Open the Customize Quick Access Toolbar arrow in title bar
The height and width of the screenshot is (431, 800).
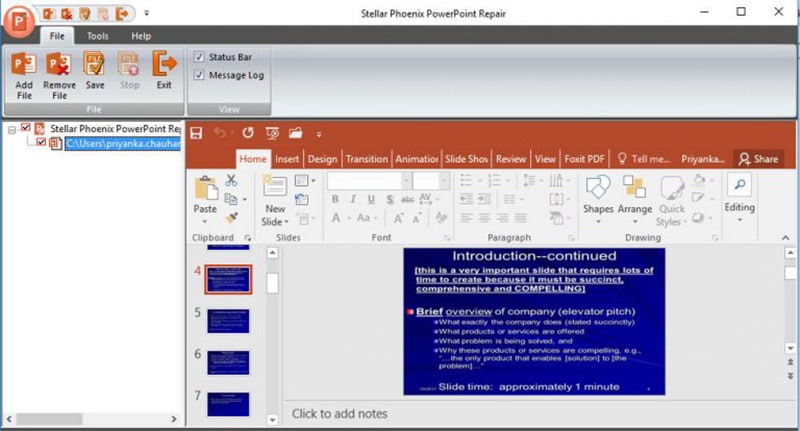(146, 13)
